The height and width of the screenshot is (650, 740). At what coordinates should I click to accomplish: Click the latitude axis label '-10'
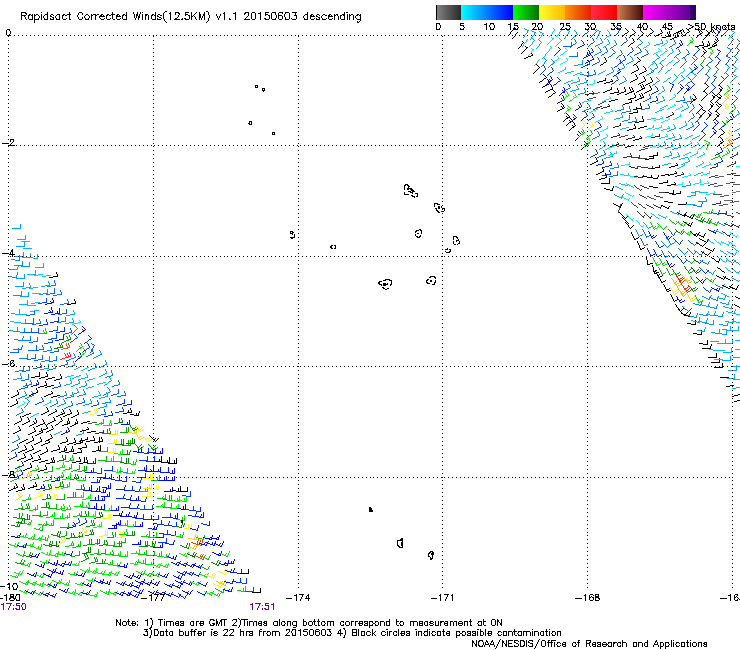(9, 586)
